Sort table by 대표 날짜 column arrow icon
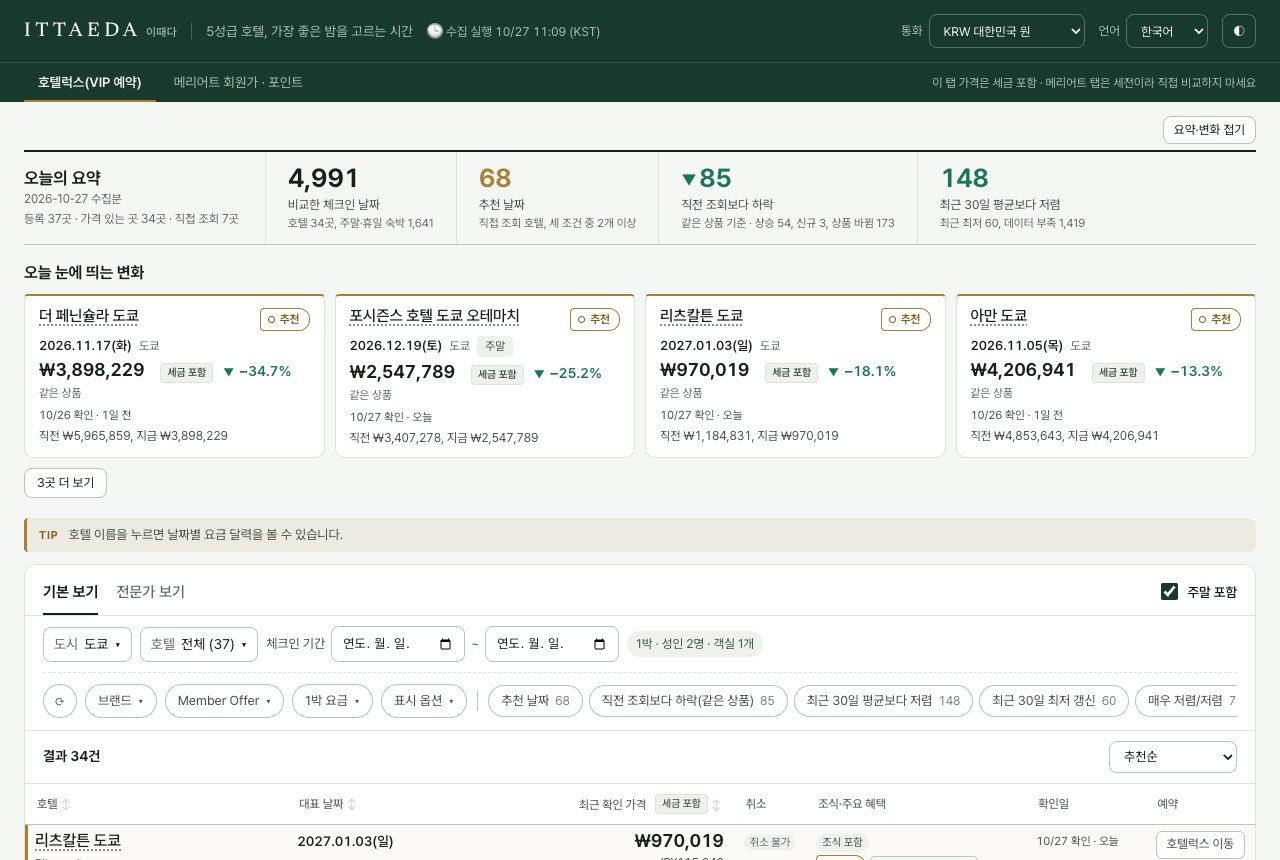 pyautogui.click(x=352, y=804)
